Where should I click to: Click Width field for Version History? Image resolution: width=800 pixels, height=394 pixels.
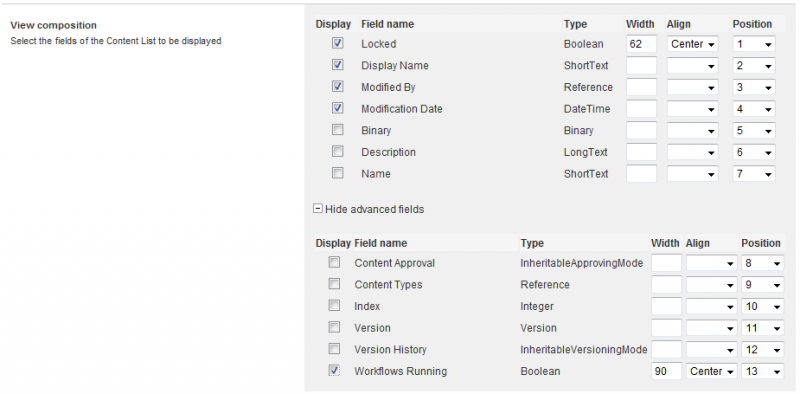point(667,350)
